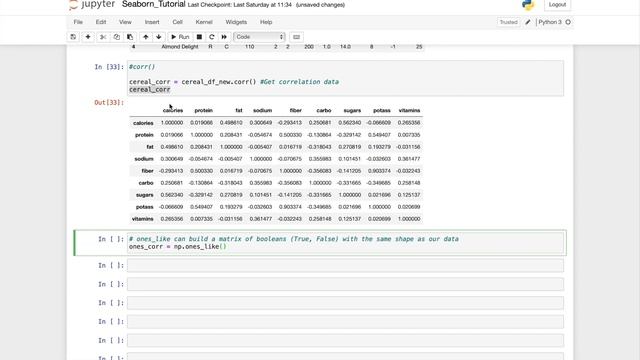
Task: Click the Python logo icon
Action: (x=528, y=4)
